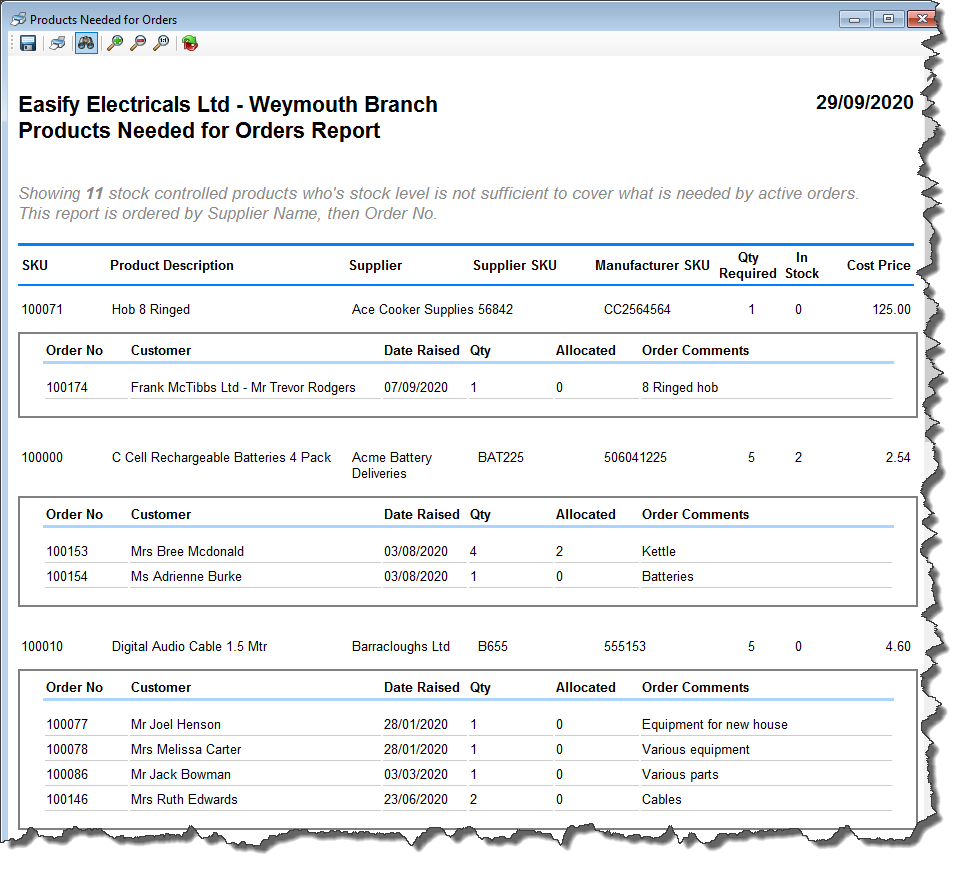Maximize the Products Needed for Orders window
Screen dimensions: 964x869
coord(886,19)
